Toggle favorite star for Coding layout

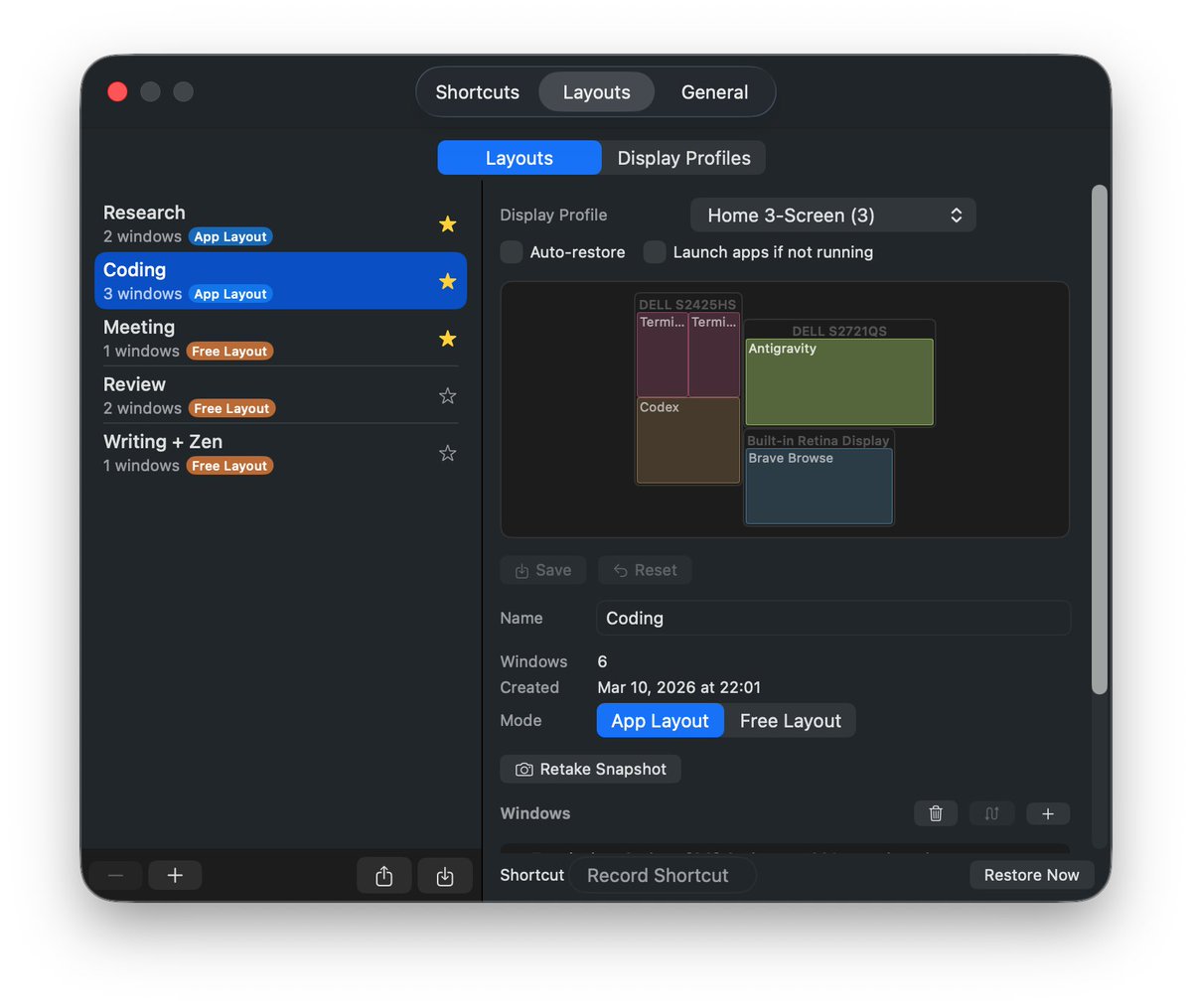click(448, 281)
